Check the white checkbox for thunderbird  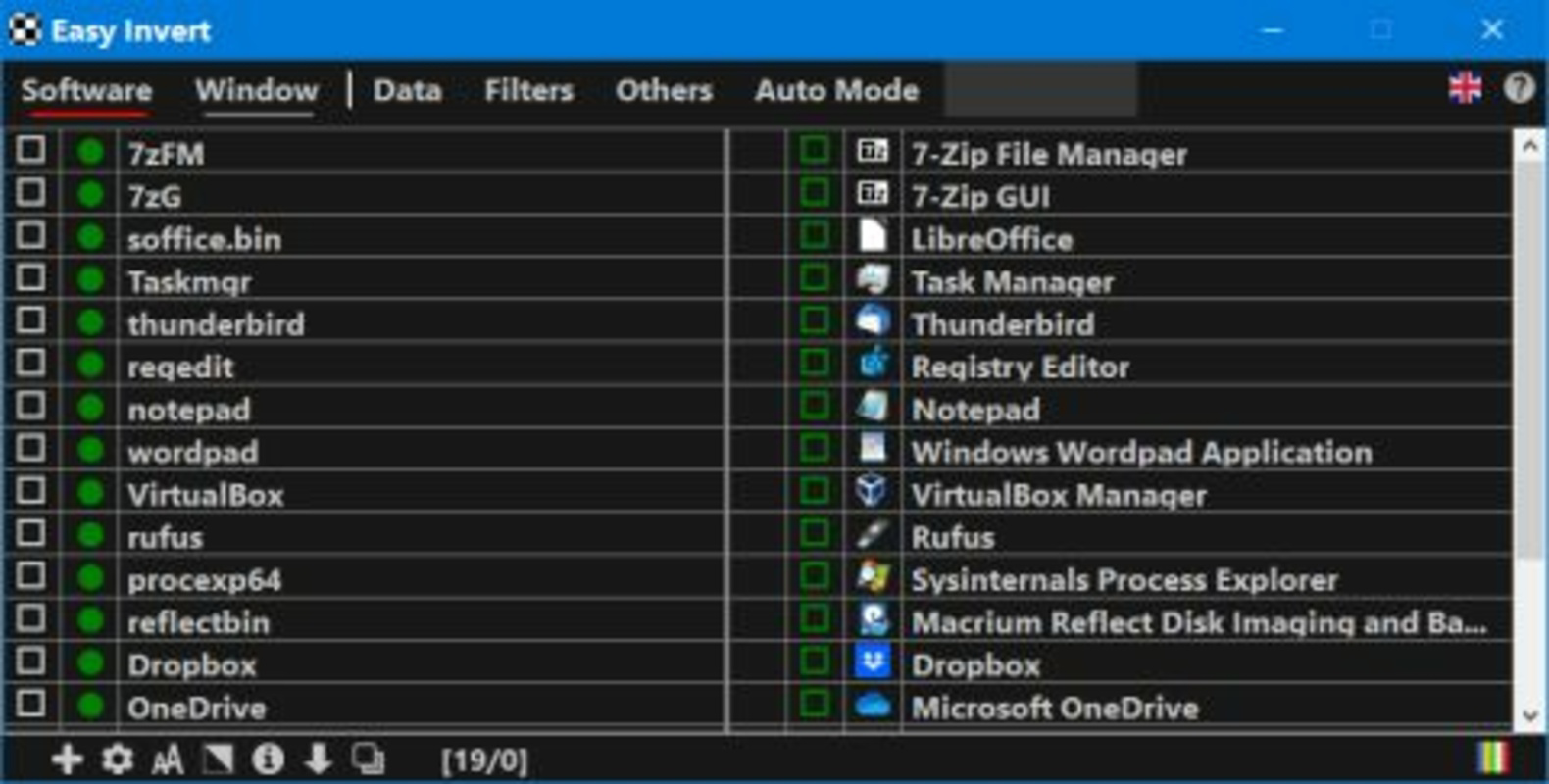31,320
